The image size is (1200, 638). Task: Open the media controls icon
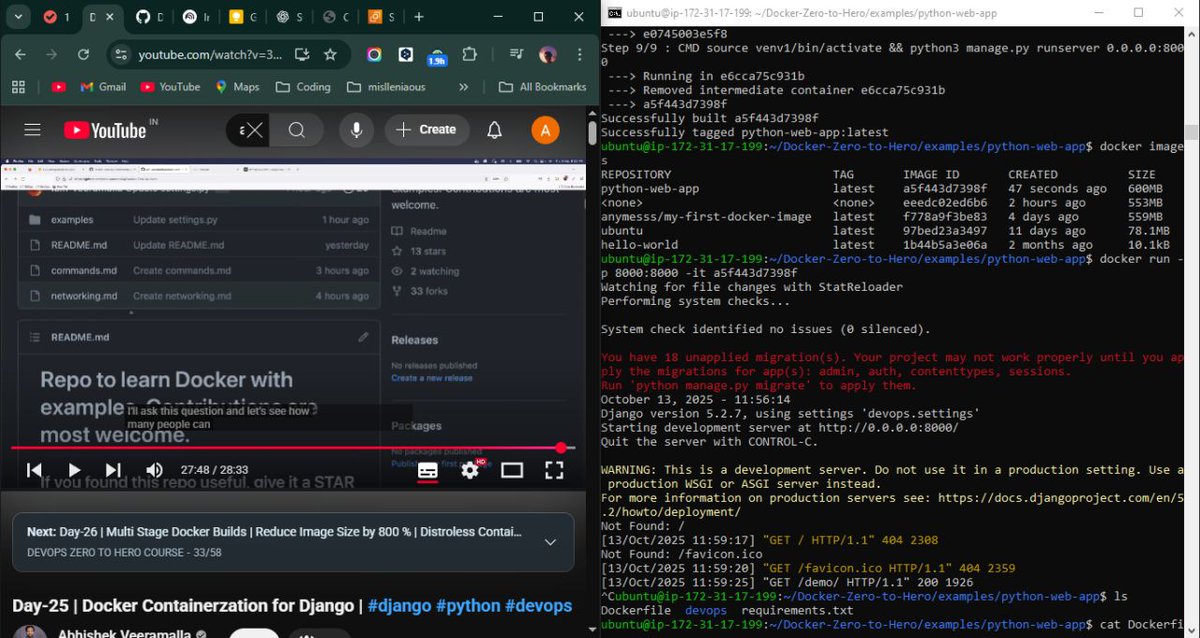pyautogui.click(x=516, y=54)
